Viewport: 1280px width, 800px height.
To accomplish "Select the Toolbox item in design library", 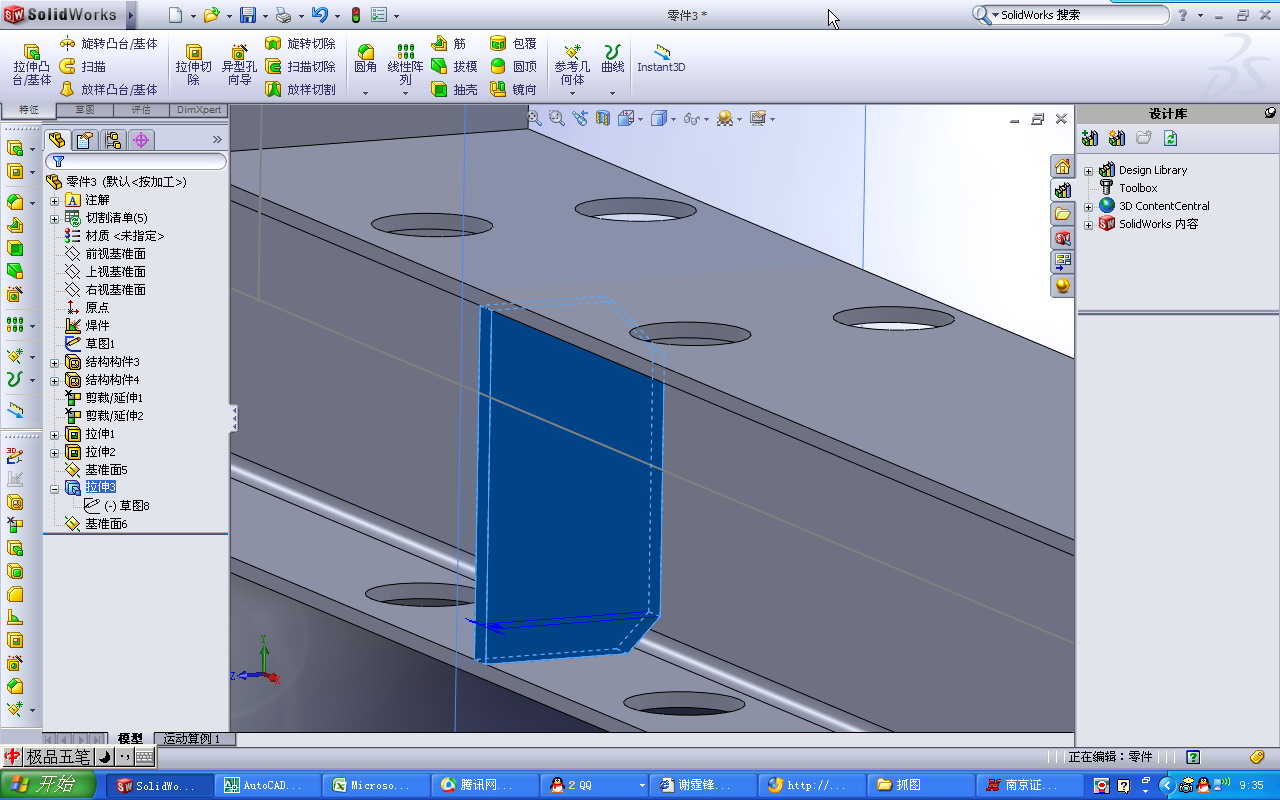I will (x=1138, y=188).
